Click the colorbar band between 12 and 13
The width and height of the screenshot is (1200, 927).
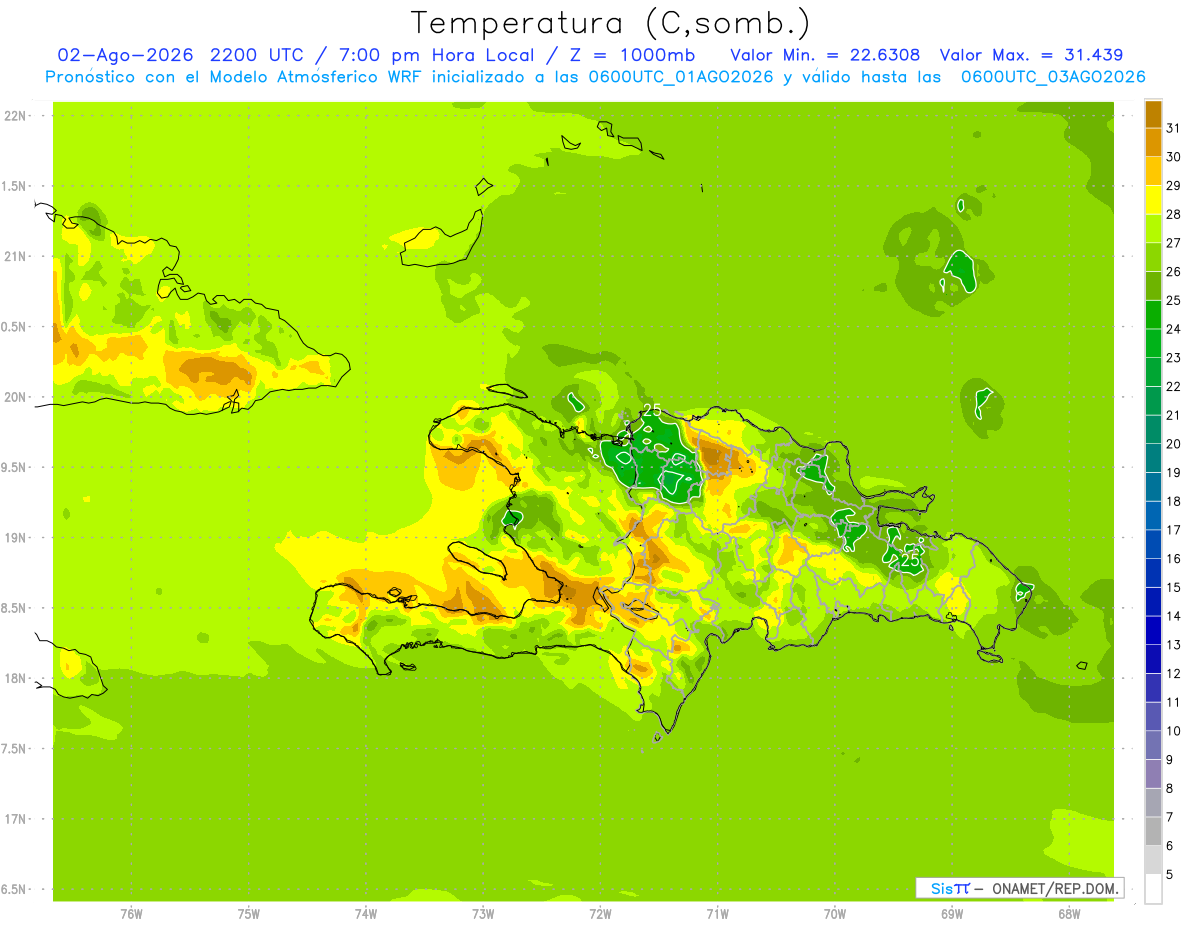(1153, 659)
